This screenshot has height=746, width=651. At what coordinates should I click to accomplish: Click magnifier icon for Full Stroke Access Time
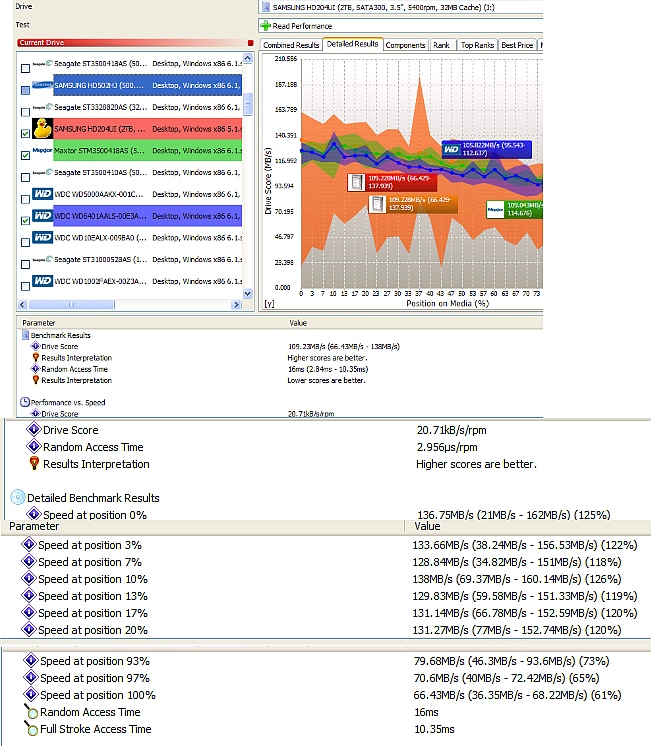31,728
